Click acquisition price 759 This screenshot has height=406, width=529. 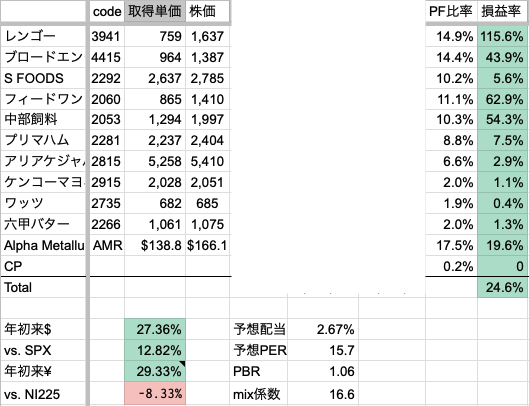pyautogui.click(x=155, y=36)
